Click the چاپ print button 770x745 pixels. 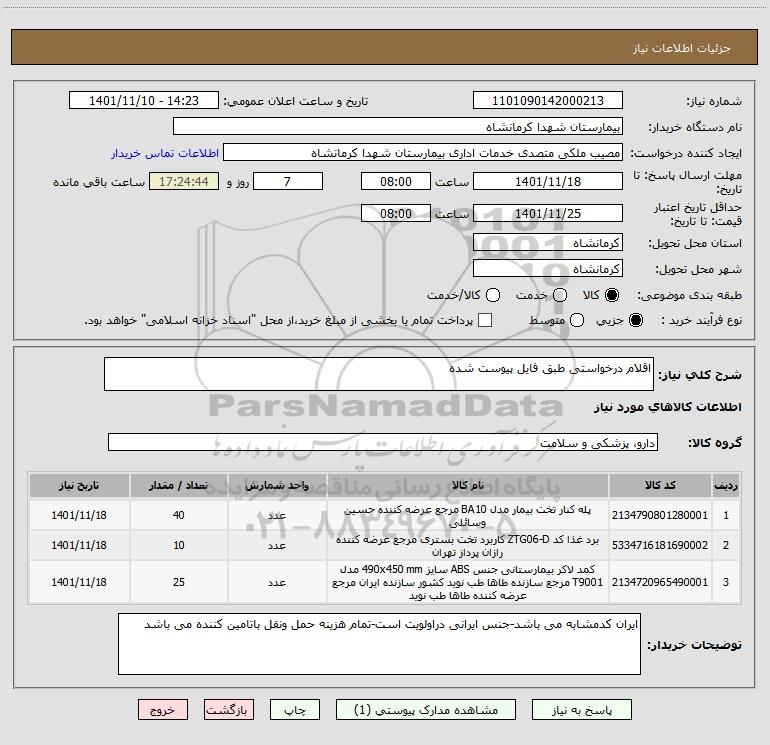tap(295, 710)
